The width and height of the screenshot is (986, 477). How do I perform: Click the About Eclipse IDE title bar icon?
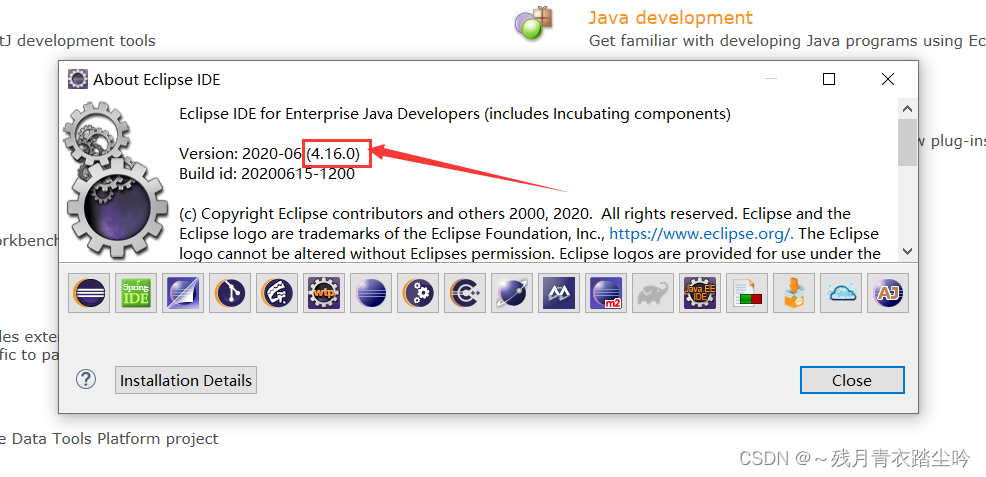tap(77, 79)
